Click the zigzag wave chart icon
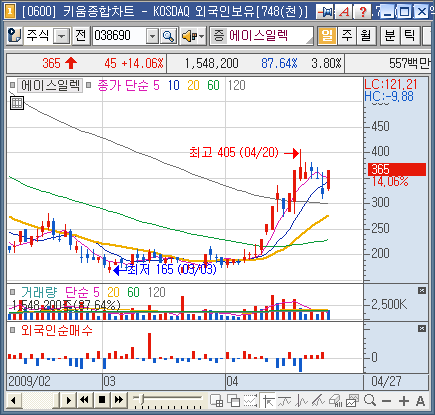 pos(301,400)
